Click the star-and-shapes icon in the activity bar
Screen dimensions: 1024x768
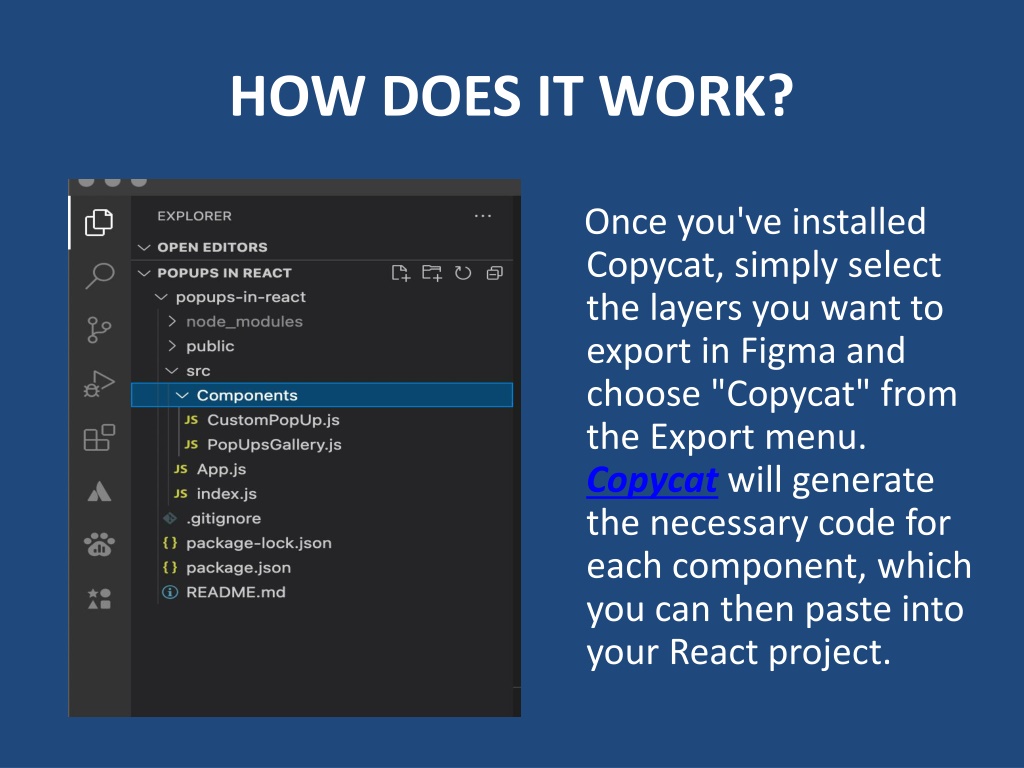point(99,598)
